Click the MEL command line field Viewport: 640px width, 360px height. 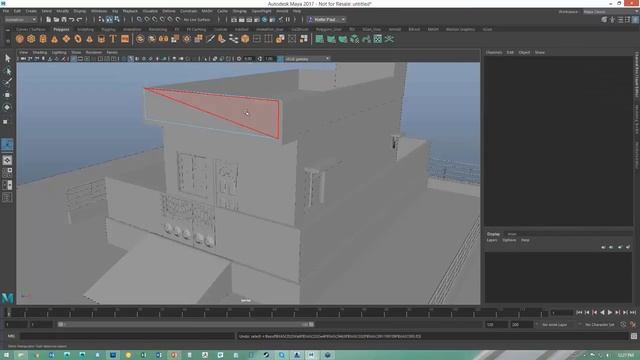pyautogui.click(x=127, y=336)
